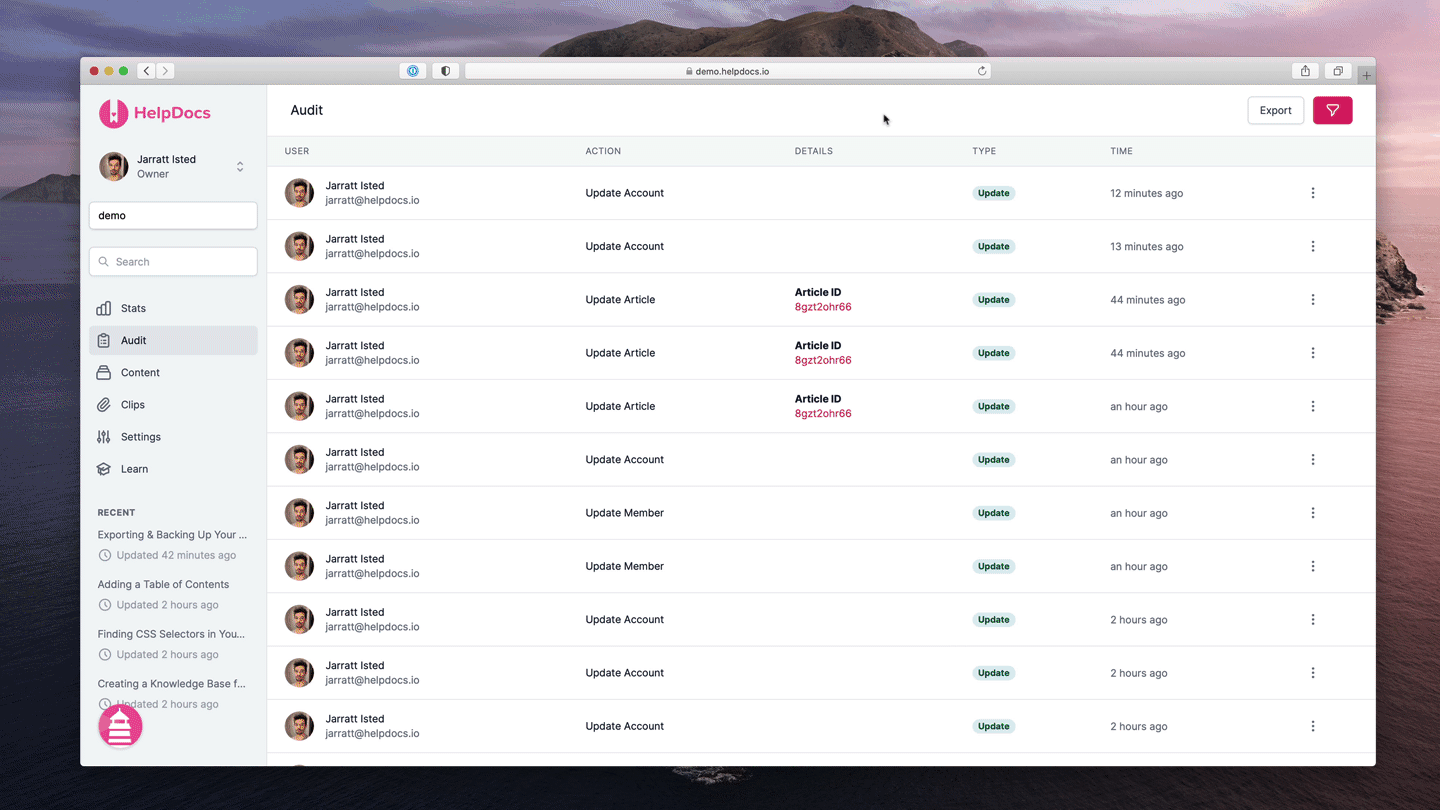Click the Settings sliders icon
Screen dimensions: 1440x810
coord(104,436)
